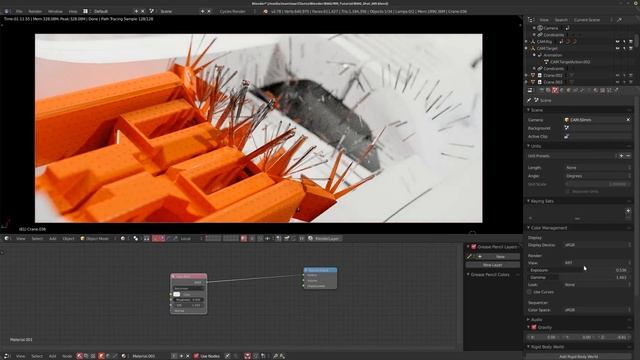Add a unit preset with plus icon
The width and height of the screenshot is (640, 360).
click(x=621, y=156)
